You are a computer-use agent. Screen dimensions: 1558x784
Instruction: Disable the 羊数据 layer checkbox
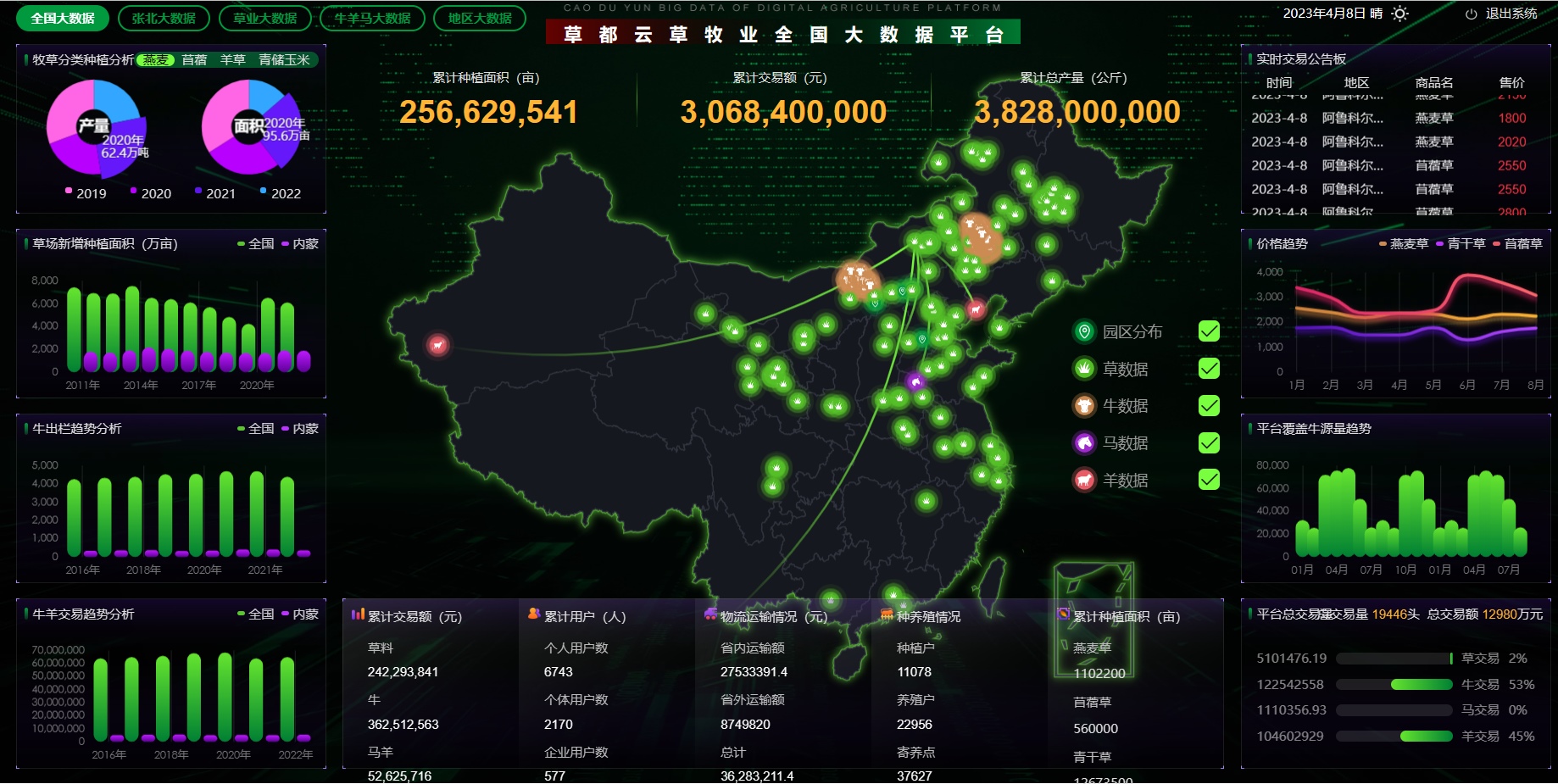click(1209, 480)
